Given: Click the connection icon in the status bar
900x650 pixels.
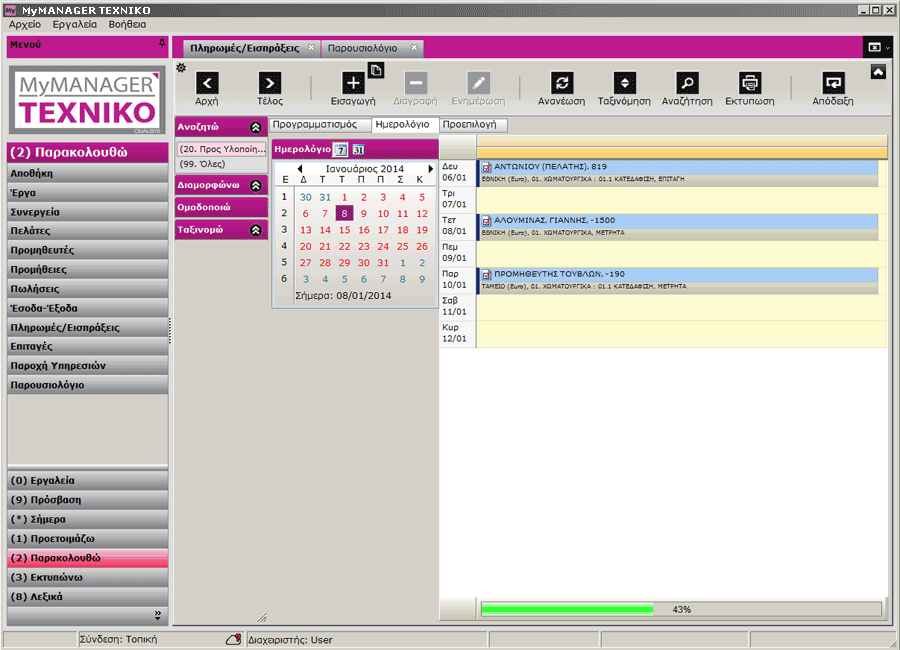Looking at the screenshot, I should [234, 639].
